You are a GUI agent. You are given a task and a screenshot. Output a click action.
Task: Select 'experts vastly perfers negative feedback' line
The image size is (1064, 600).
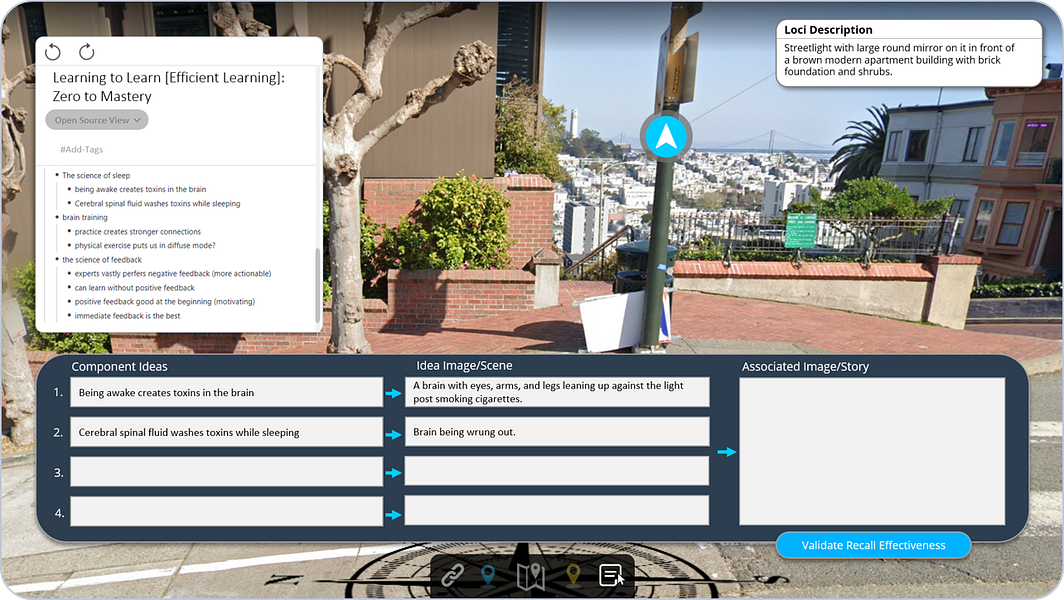click(173, 274)
